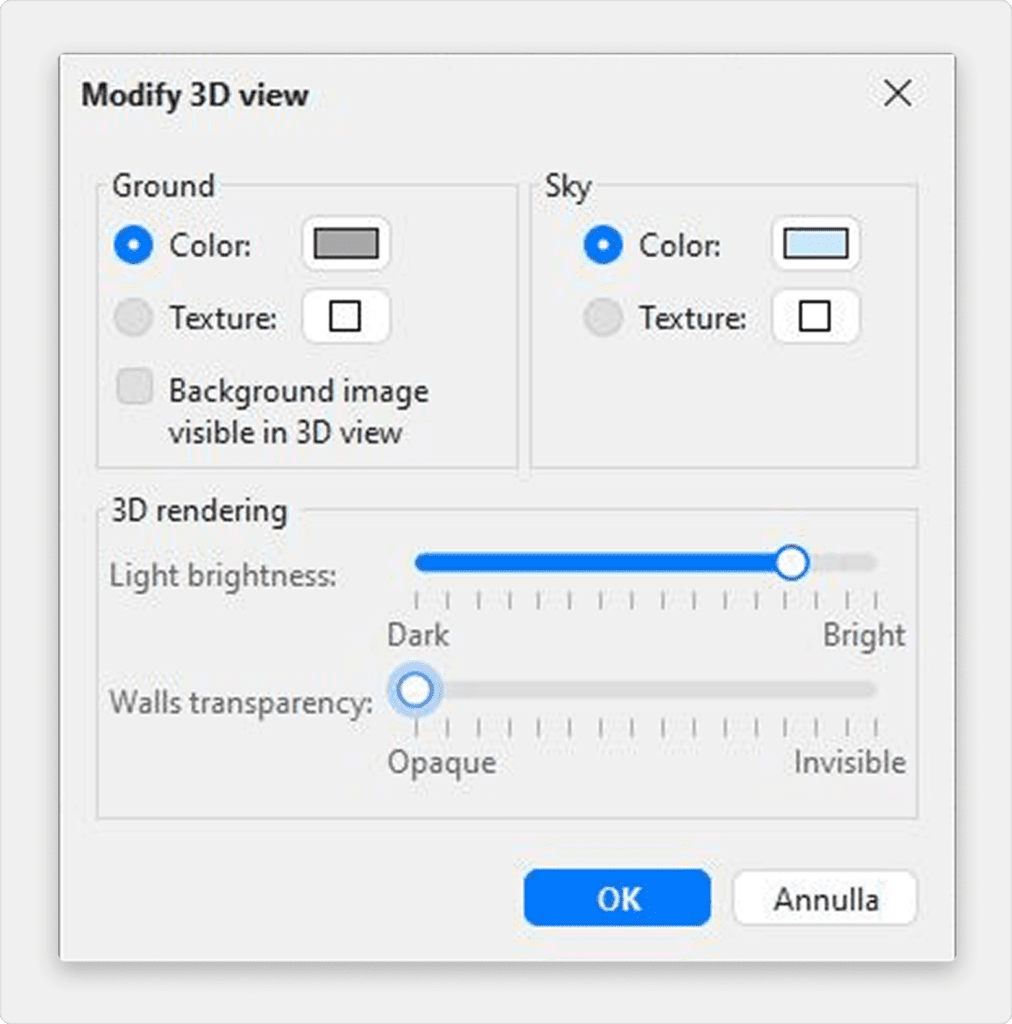Click the Sky color swatch button
This screenshot has height=1024, width=1012.
point(815,244)
